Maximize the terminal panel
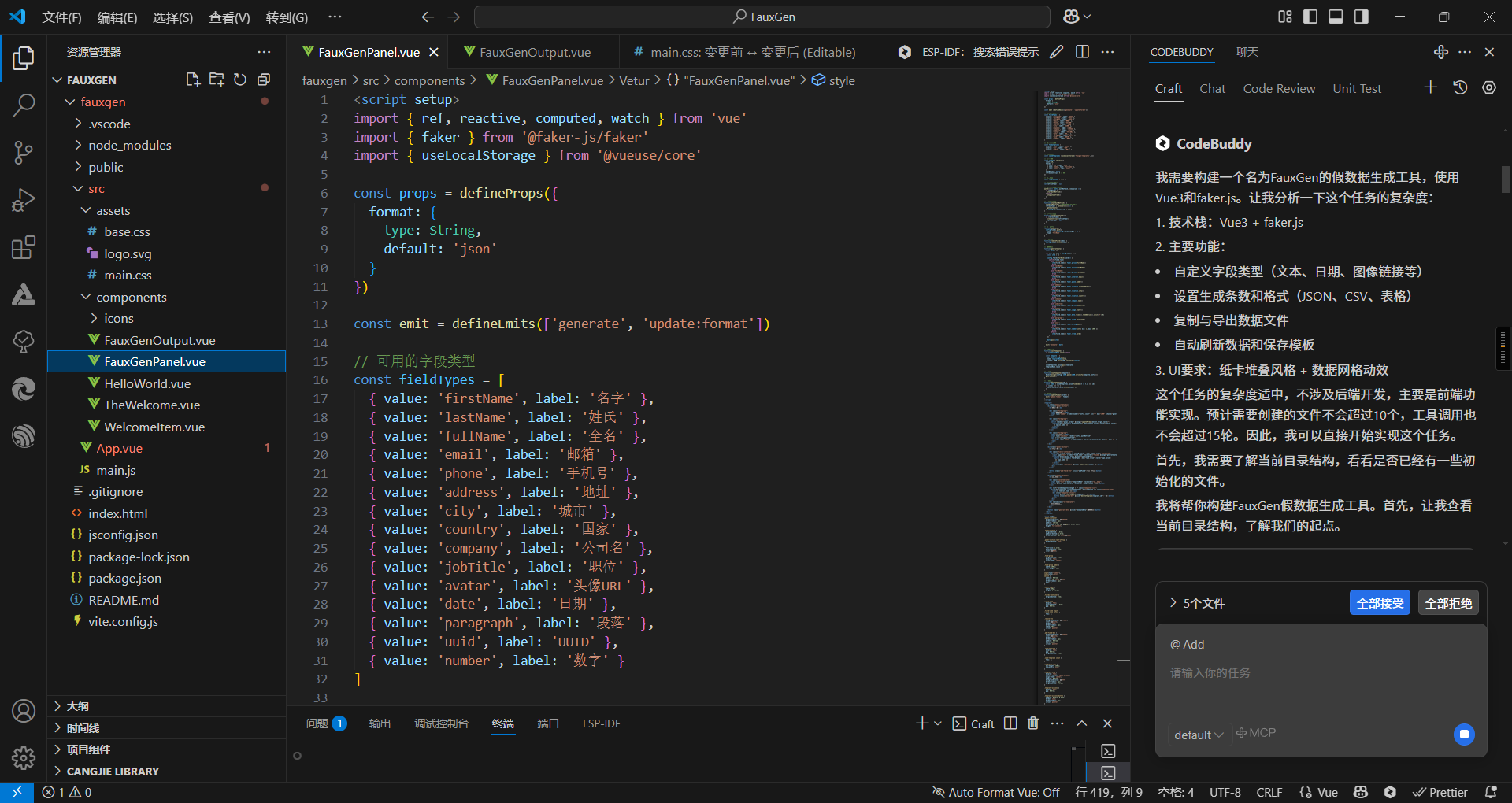The image size is (1512, 803). [x=1082, y=723]
